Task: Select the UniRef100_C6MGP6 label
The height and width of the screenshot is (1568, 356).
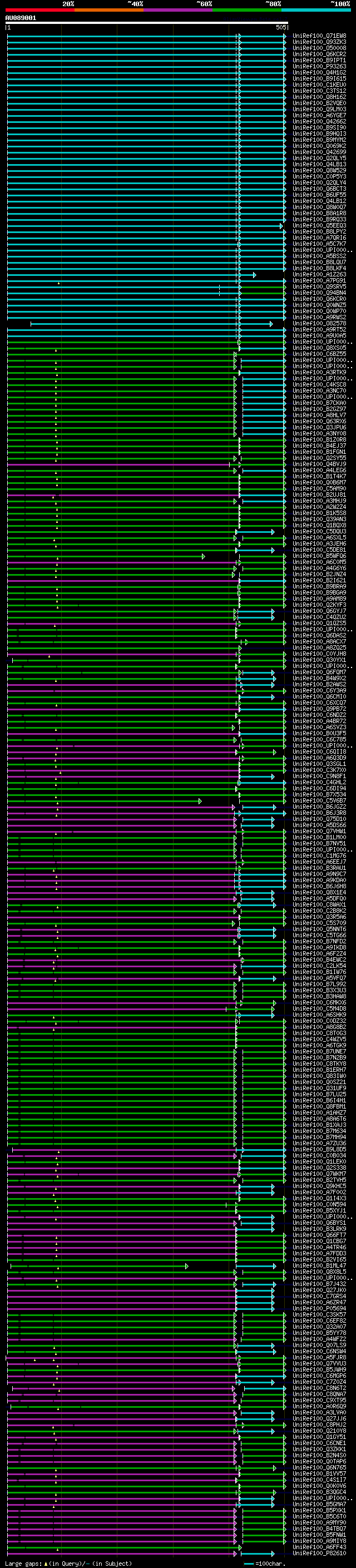Action: 319,1376
